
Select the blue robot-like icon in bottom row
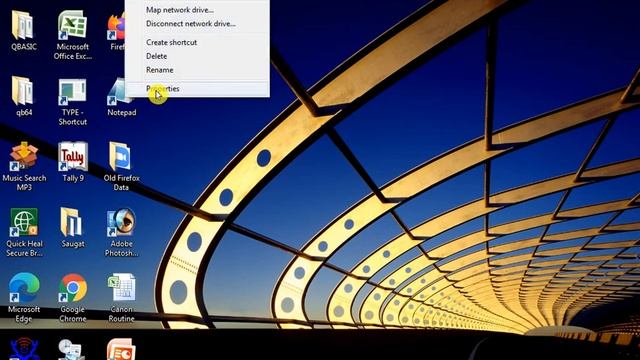tap(24, 349)
